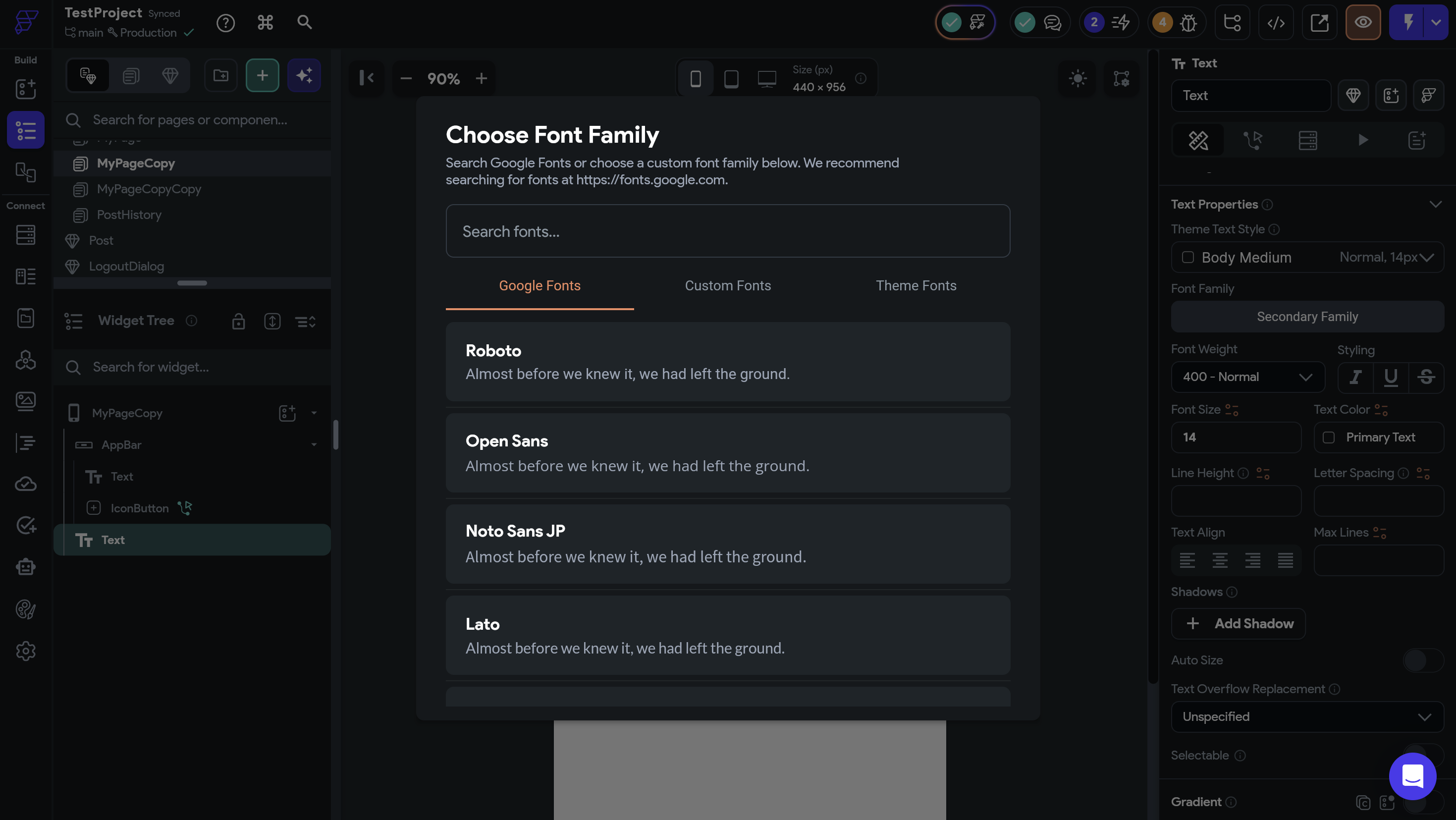The width and height of the screenshot is (1456, 820).
Task: Collapse the Text Properties section chevron
Action: point(1435,204)
